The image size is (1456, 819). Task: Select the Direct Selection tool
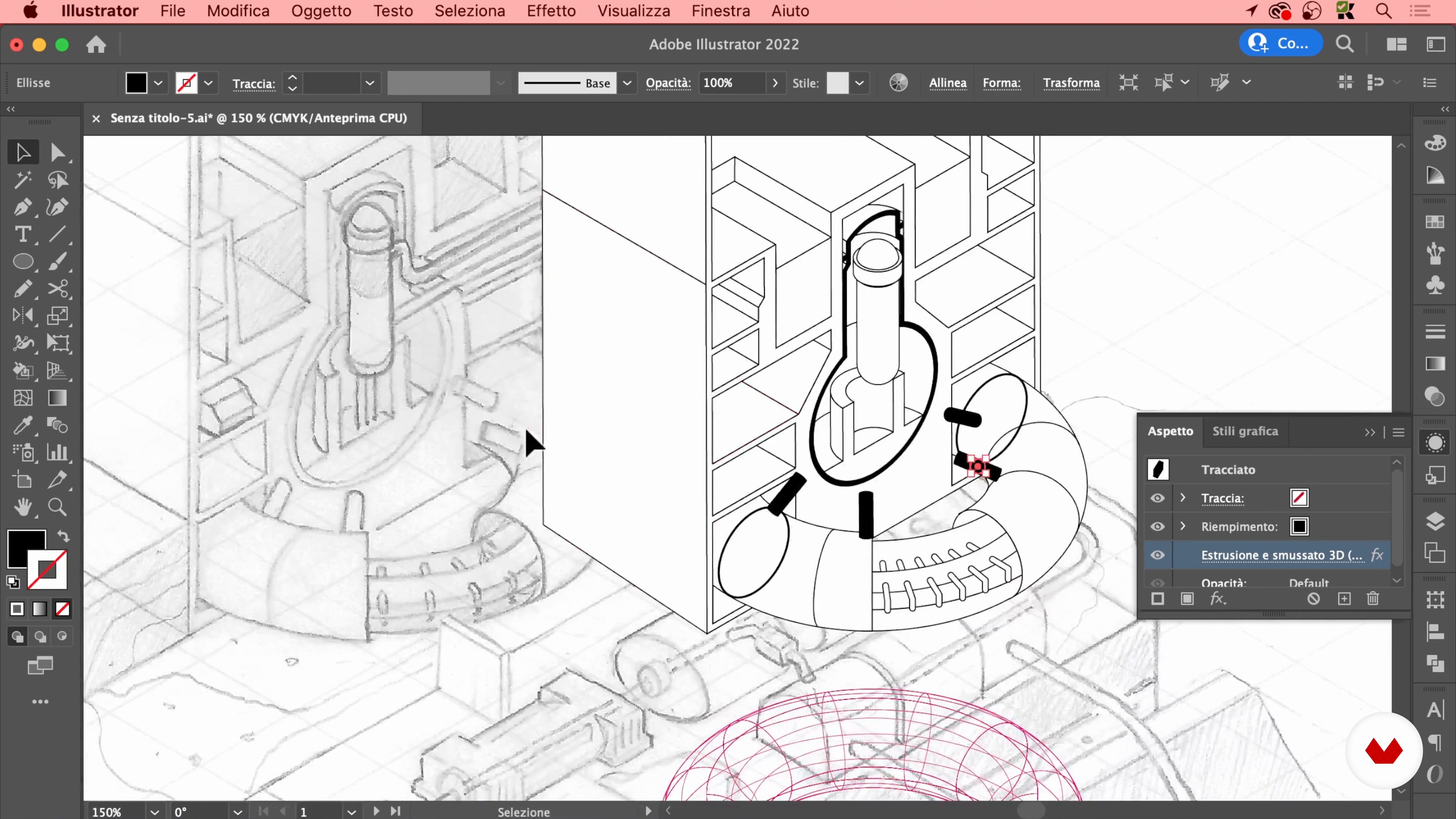point(57,152)
